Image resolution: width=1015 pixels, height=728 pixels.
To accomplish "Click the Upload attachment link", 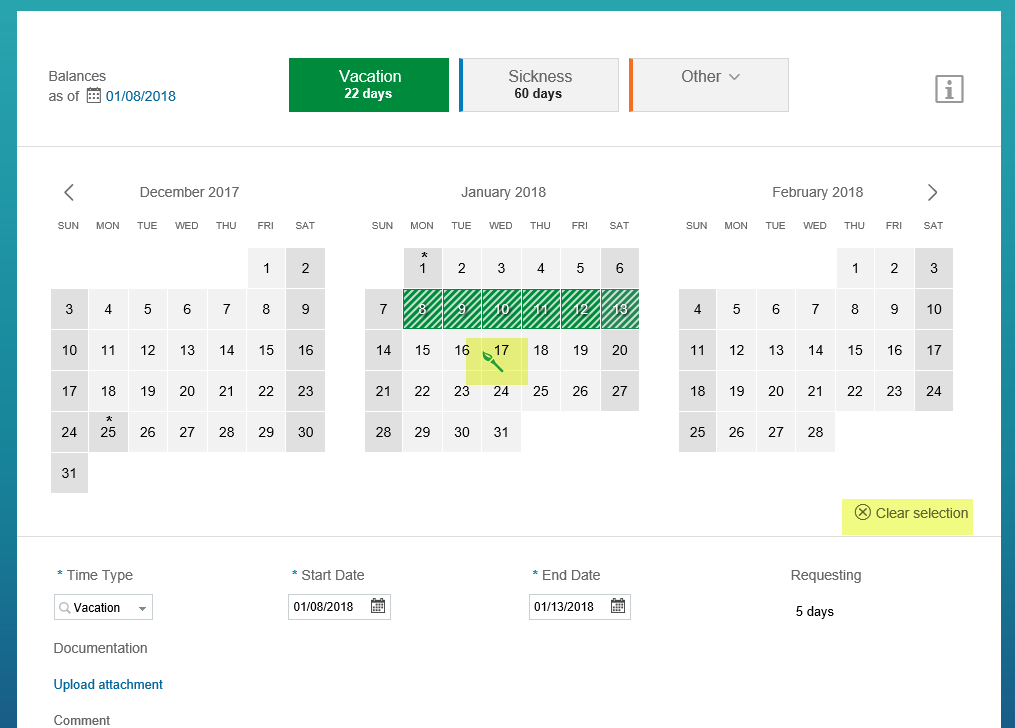I will (x=108, y=685).
